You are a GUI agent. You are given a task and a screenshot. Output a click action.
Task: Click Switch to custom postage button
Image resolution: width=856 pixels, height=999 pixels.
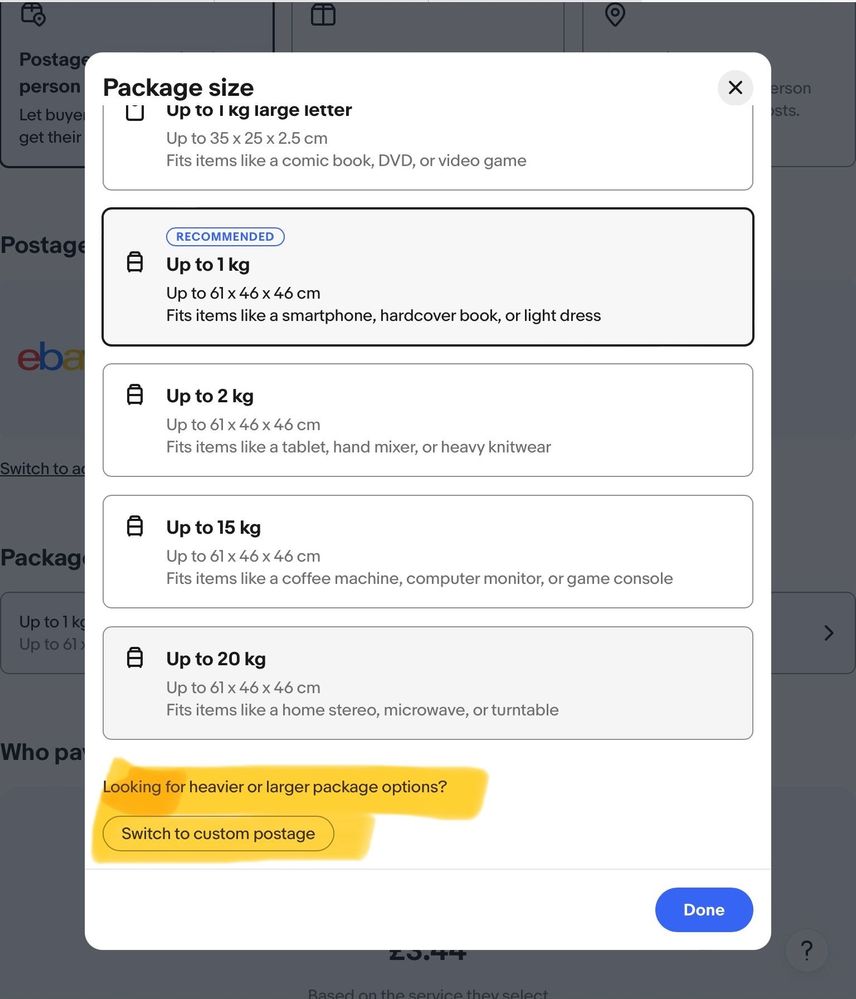coord(218,833)
